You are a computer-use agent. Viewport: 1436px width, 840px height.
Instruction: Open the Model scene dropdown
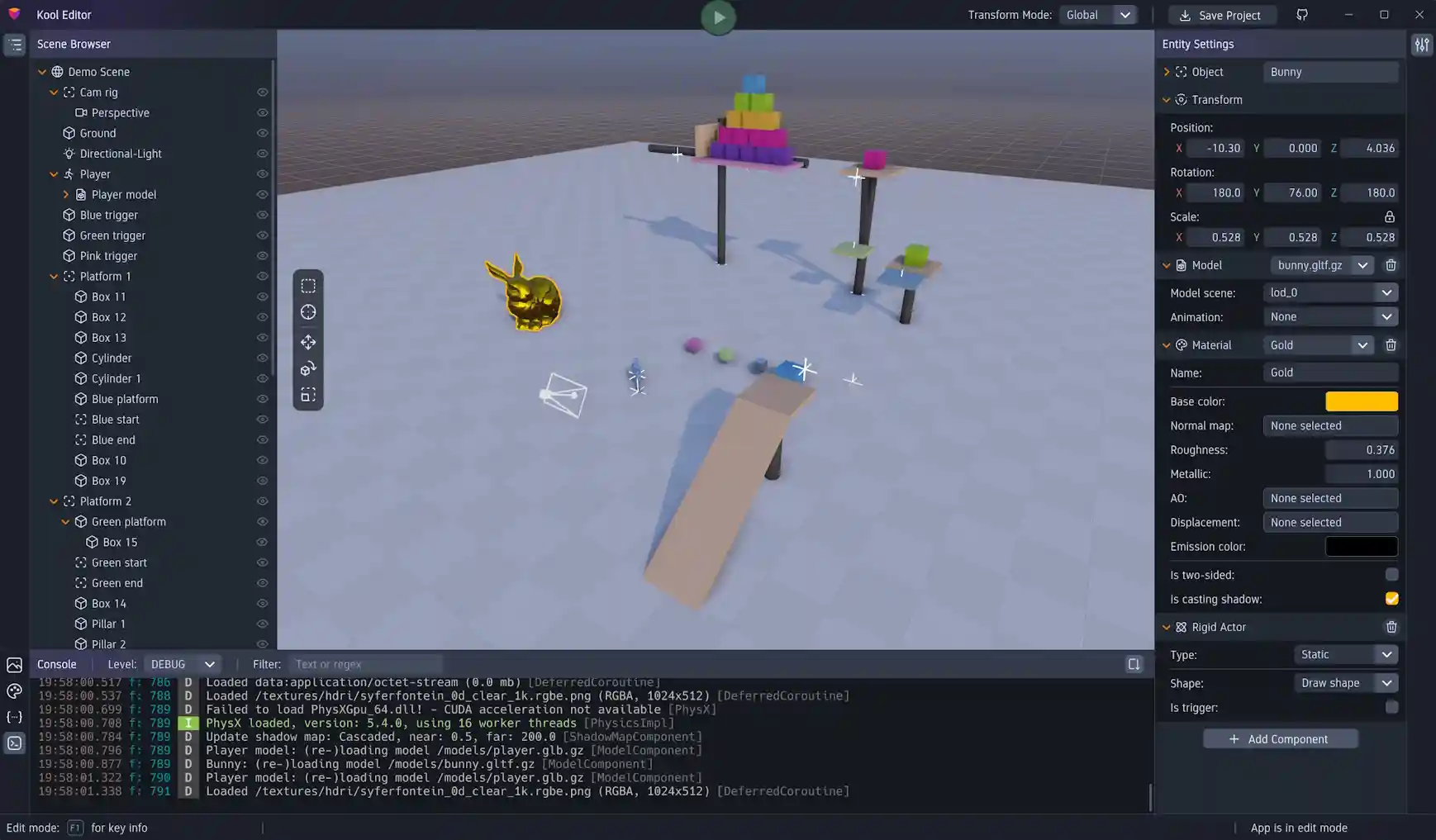pos(1330,293)
